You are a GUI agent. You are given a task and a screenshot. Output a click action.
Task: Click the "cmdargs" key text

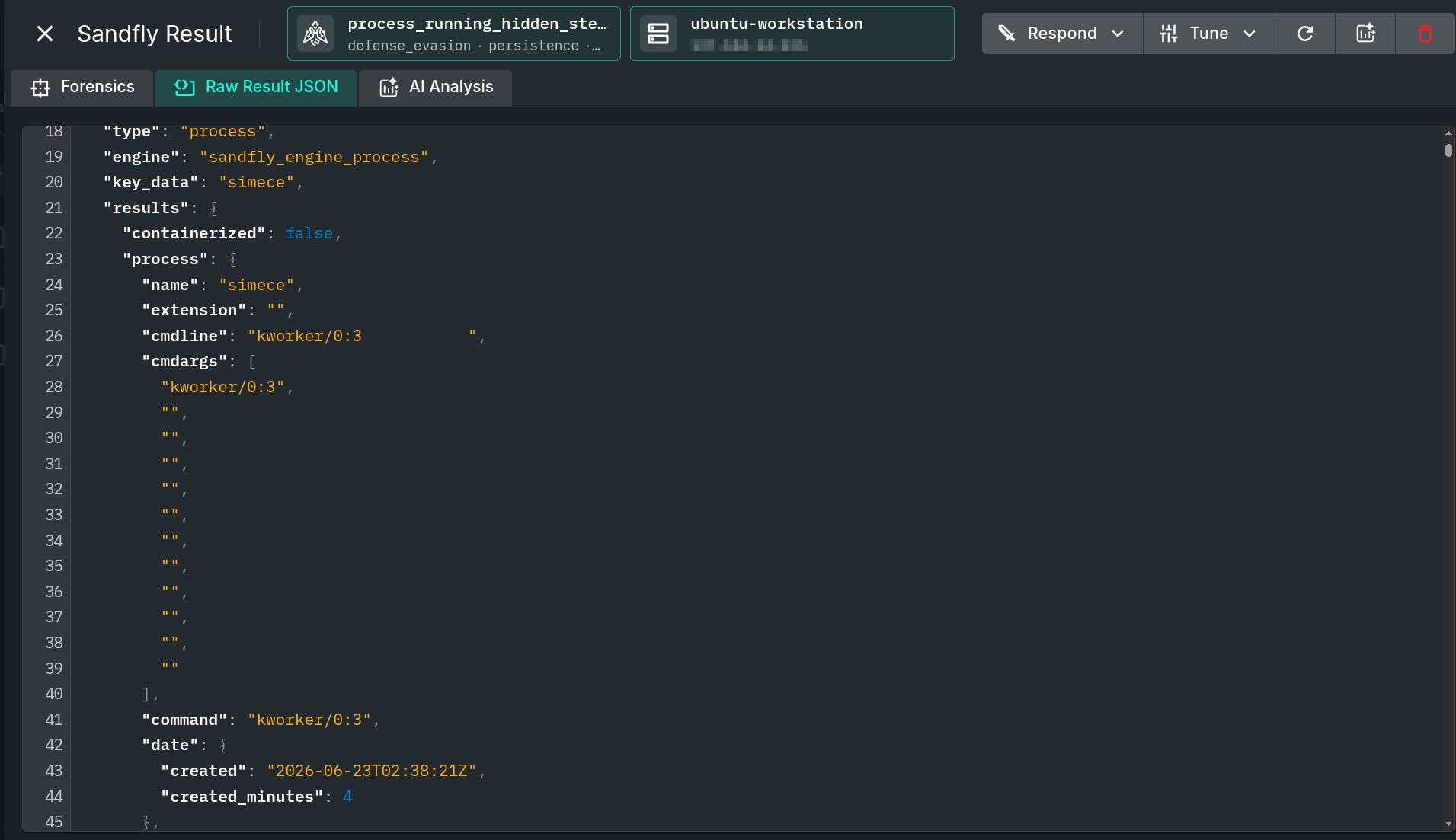184,362
